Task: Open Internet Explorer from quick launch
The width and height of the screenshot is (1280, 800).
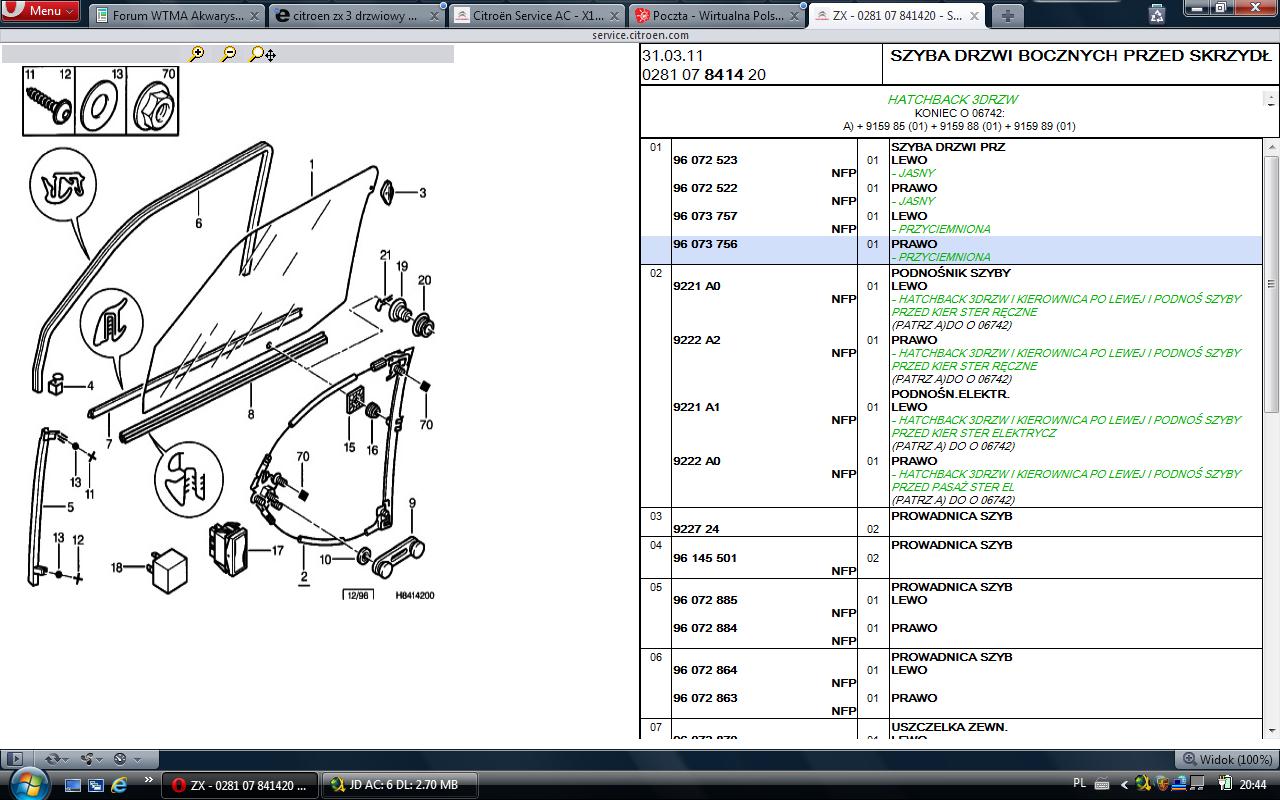Action: point(119,785)
